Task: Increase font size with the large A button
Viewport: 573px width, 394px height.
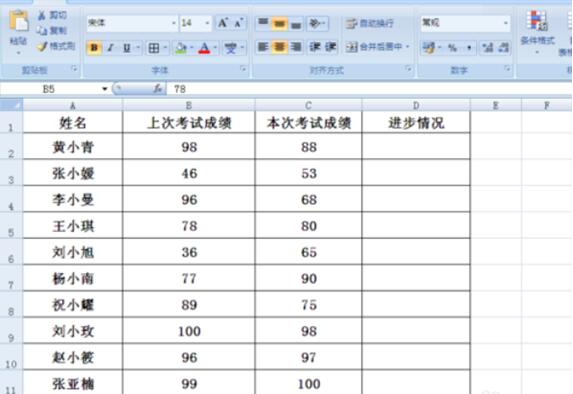Action: click(x=223, y=23)
